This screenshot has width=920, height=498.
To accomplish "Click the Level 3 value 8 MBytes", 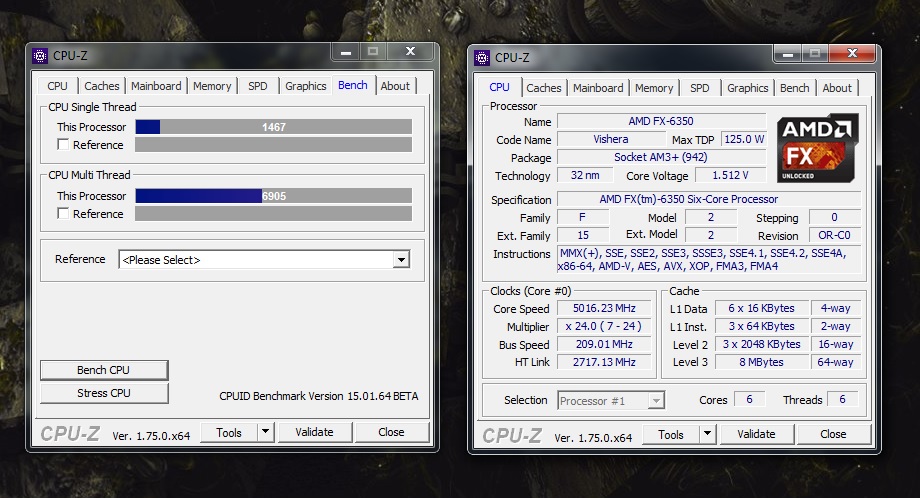I will 762,363.
